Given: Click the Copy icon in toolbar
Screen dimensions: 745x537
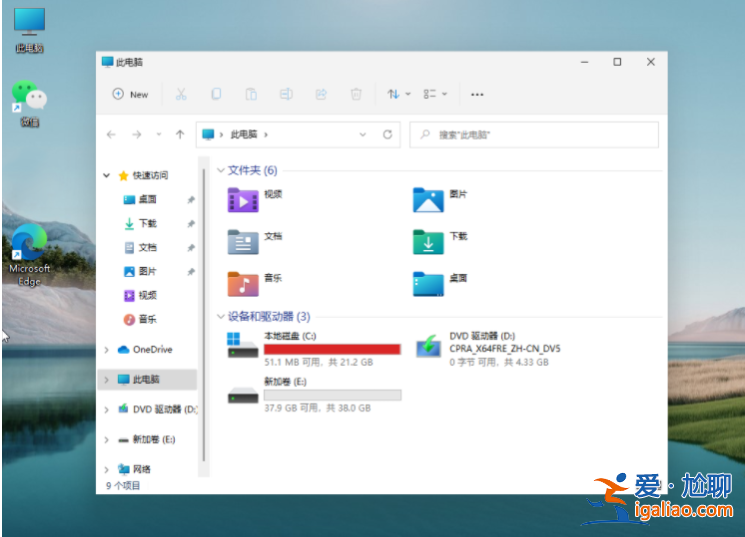Looking at the screenshot, I should click(216, 94).
